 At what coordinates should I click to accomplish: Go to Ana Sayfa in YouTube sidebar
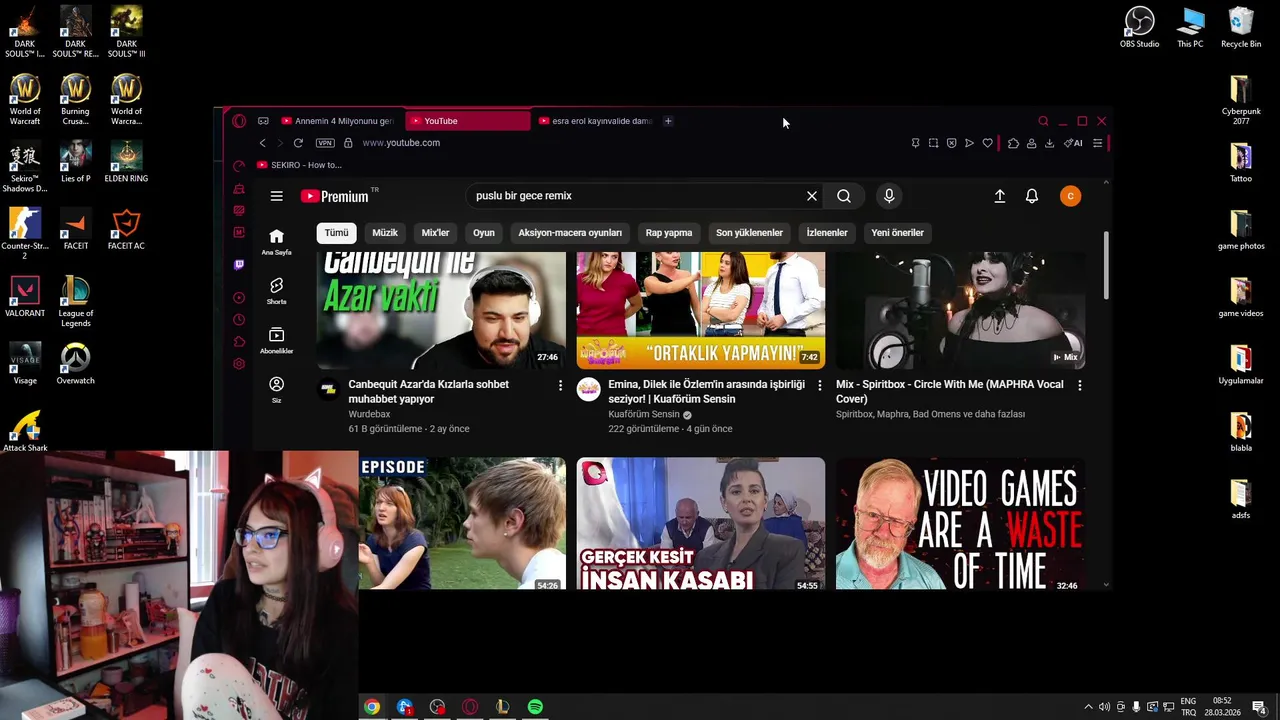[x=277, y=242]
